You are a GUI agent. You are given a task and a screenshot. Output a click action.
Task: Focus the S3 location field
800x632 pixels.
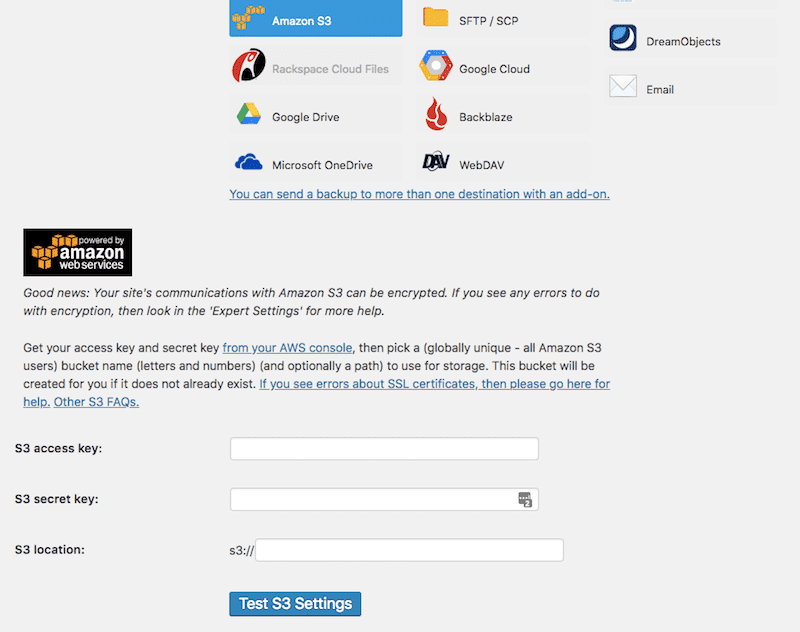pos(409,550)
